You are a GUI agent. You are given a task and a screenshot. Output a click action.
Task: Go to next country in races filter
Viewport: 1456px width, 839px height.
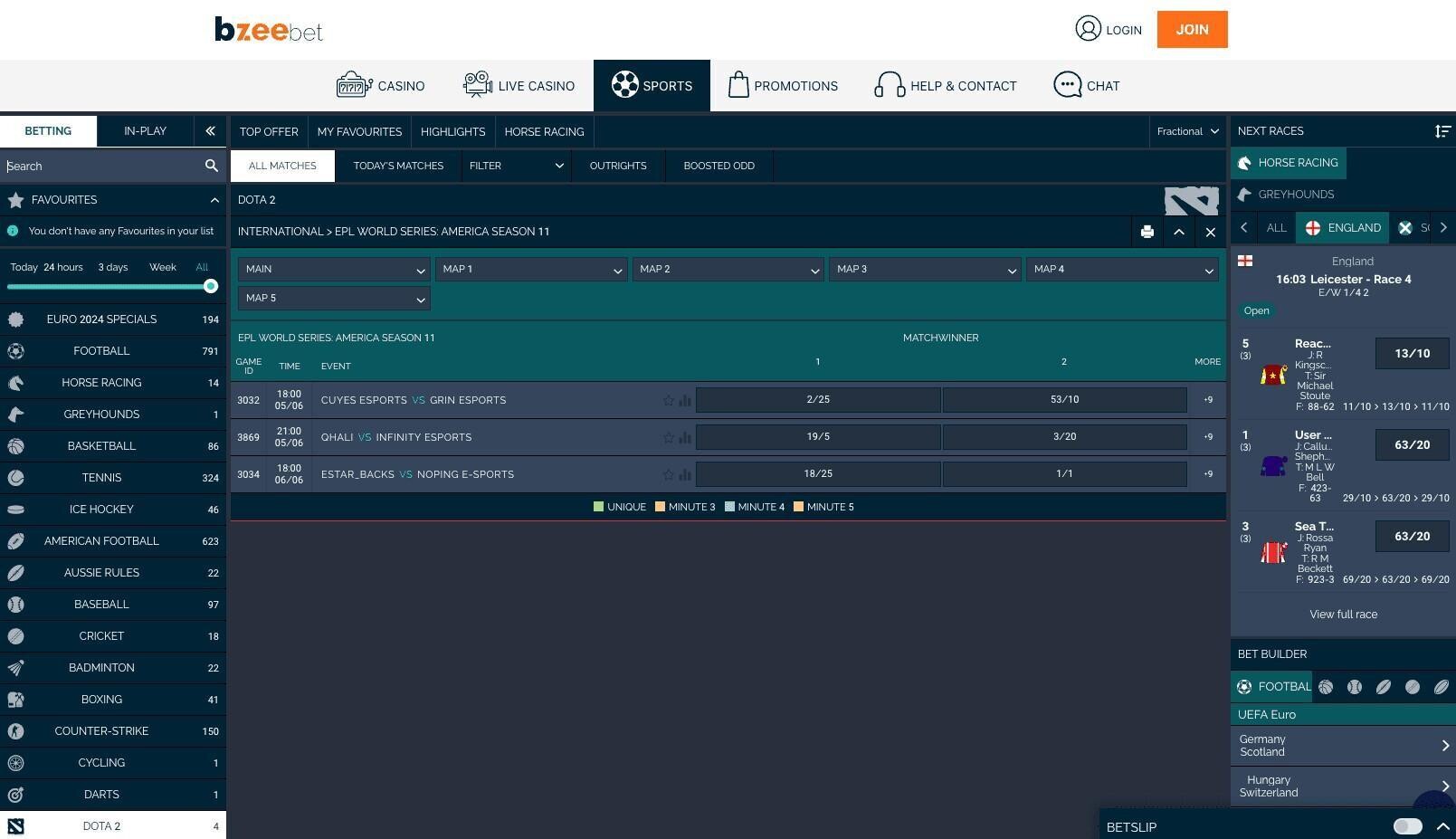(x=1443, y=228)
